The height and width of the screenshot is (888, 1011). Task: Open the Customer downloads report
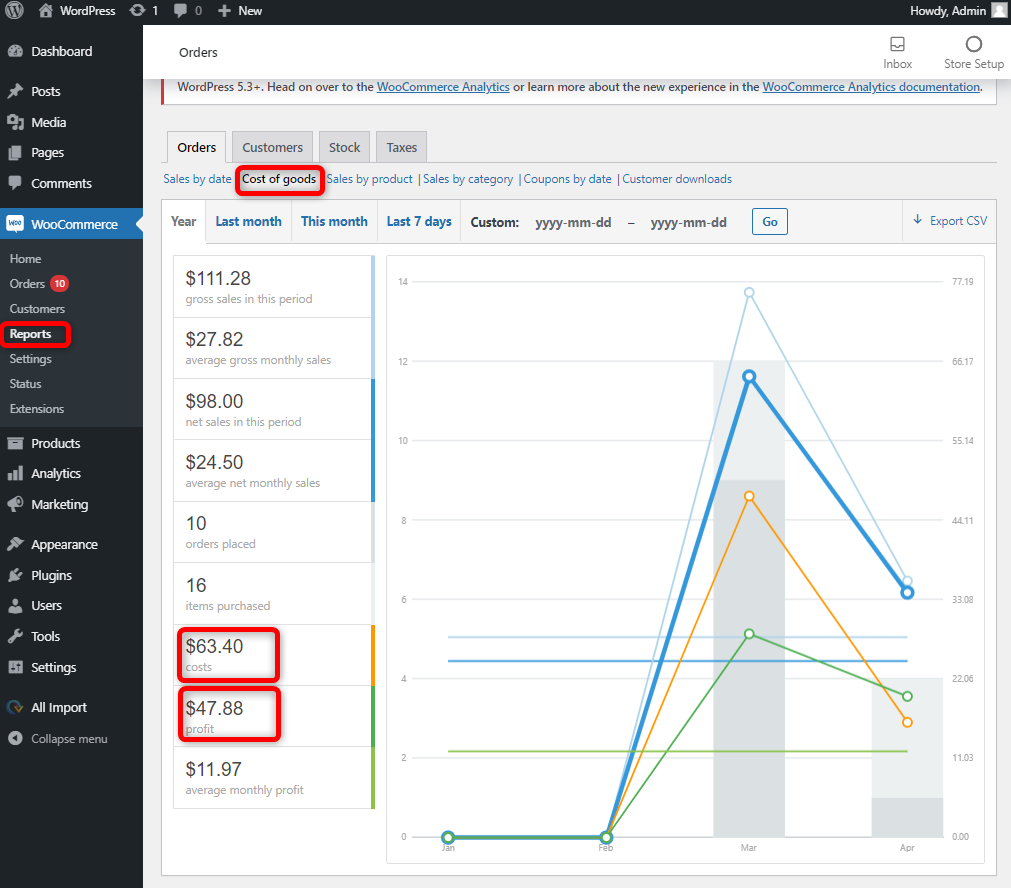[677, 179]
